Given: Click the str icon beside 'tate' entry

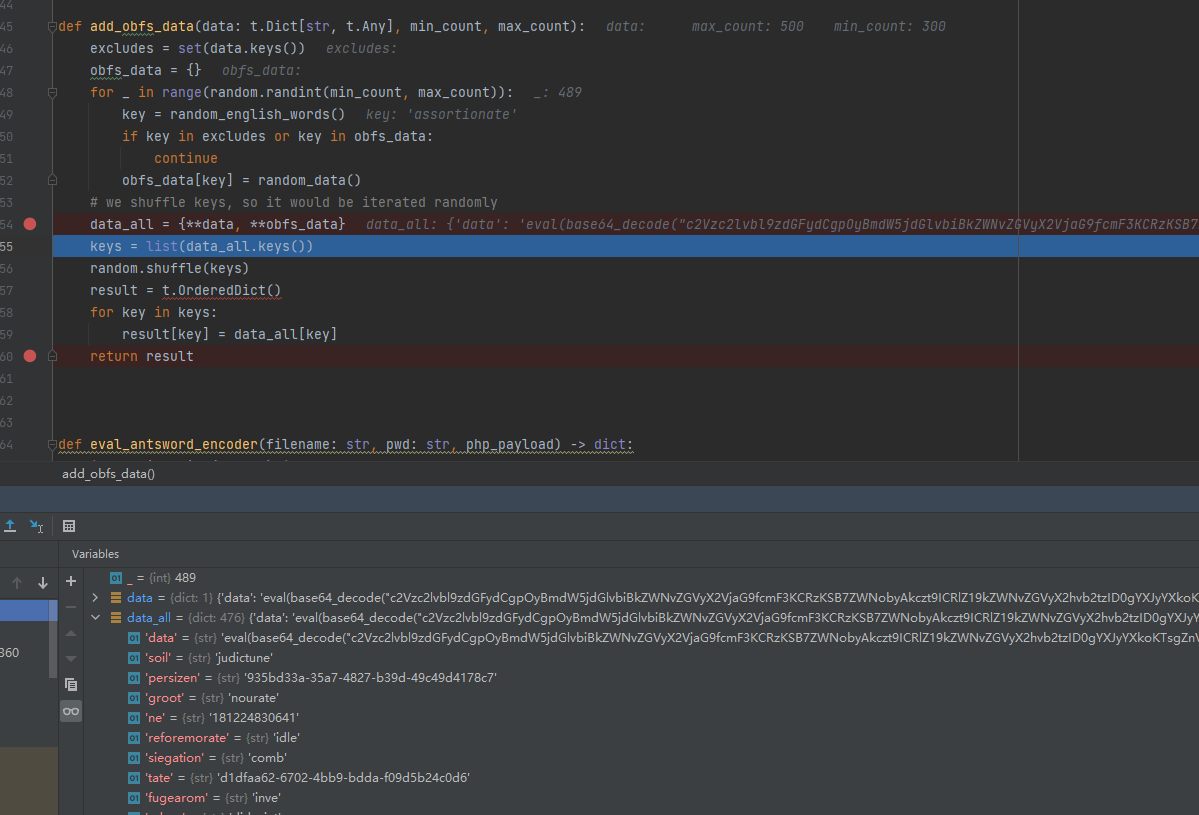Looking at the screenshot, I should (134, 778).
